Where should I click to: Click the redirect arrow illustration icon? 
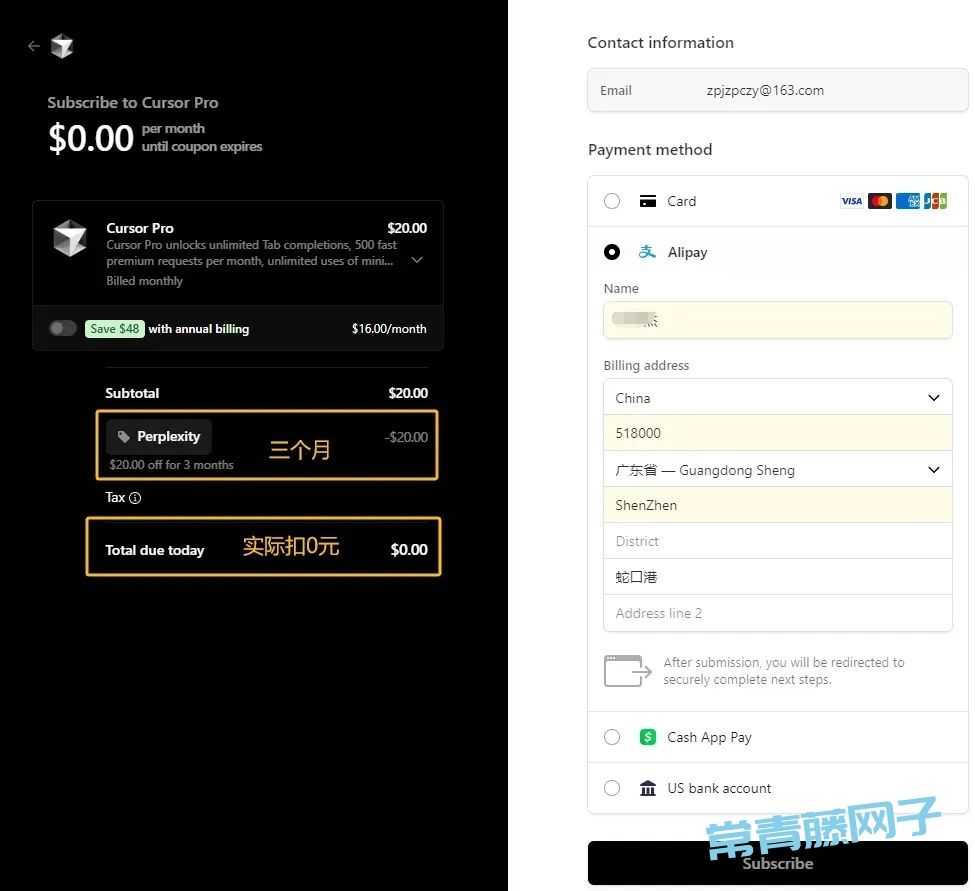pyautogui.click(x=627, y=670)
